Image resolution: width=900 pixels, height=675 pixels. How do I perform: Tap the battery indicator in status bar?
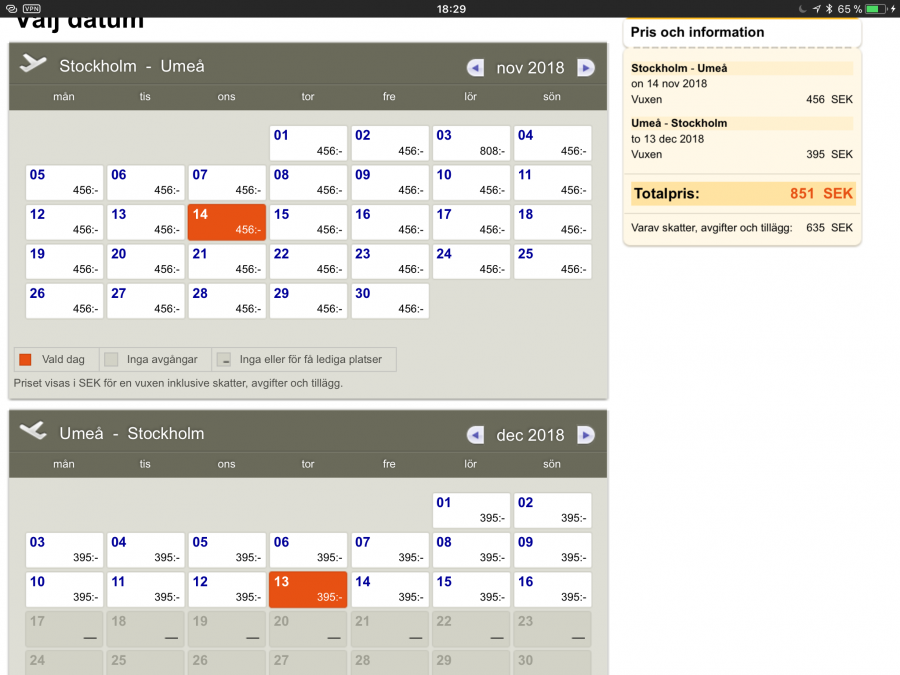[876, 8]
